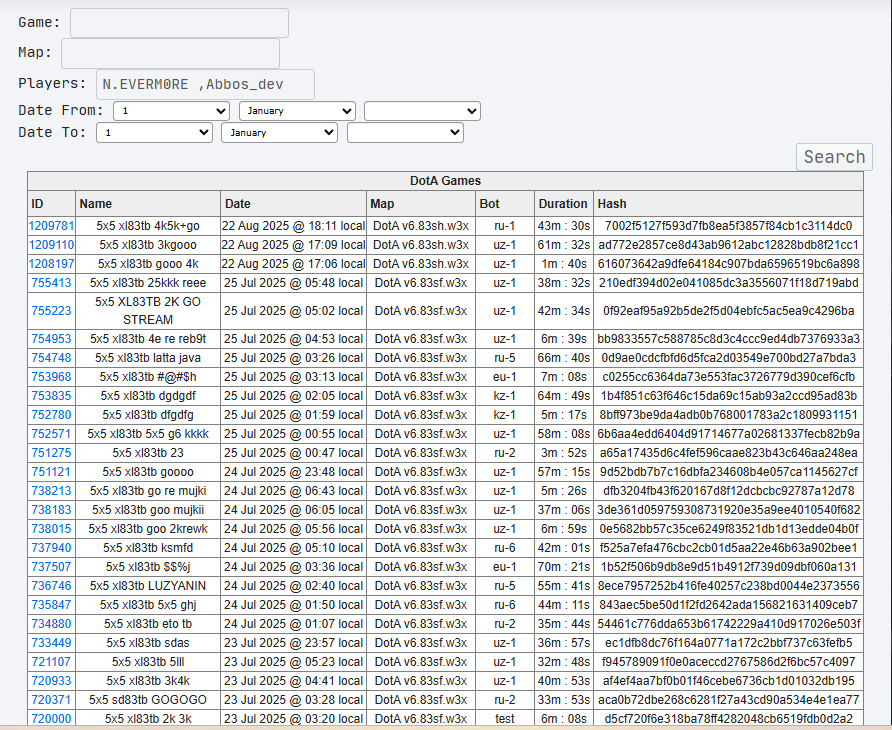Open game ID 734880 link

coord(51,624)
